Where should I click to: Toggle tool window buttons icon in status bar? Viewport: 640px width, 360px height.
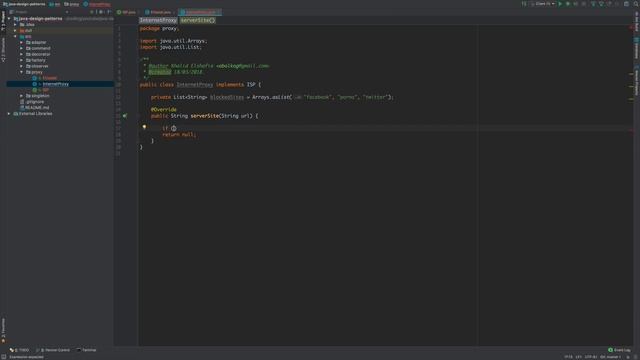click(x=4, y=357)
